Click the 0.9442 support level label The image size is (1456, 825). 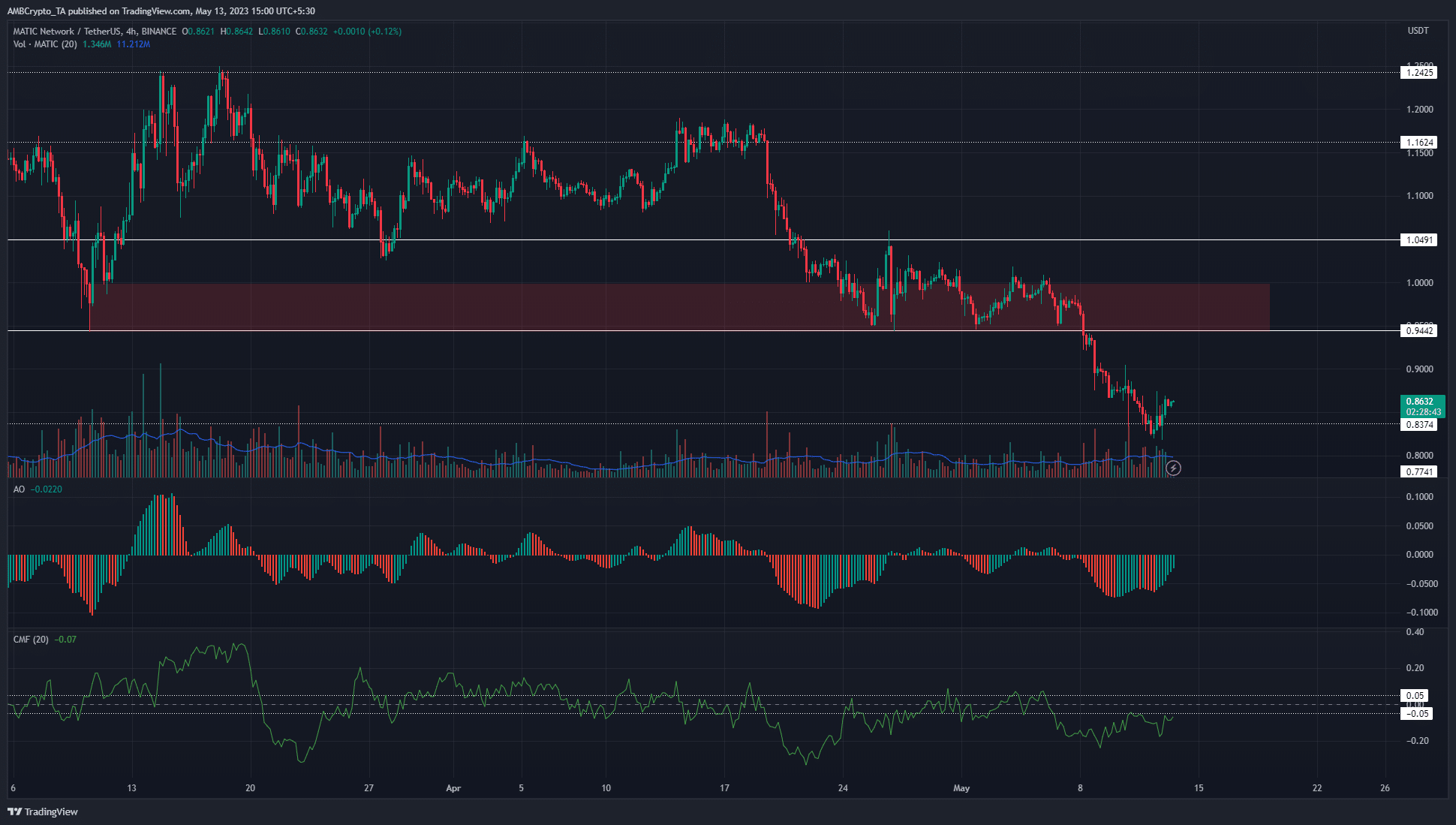click(1419, 330)
